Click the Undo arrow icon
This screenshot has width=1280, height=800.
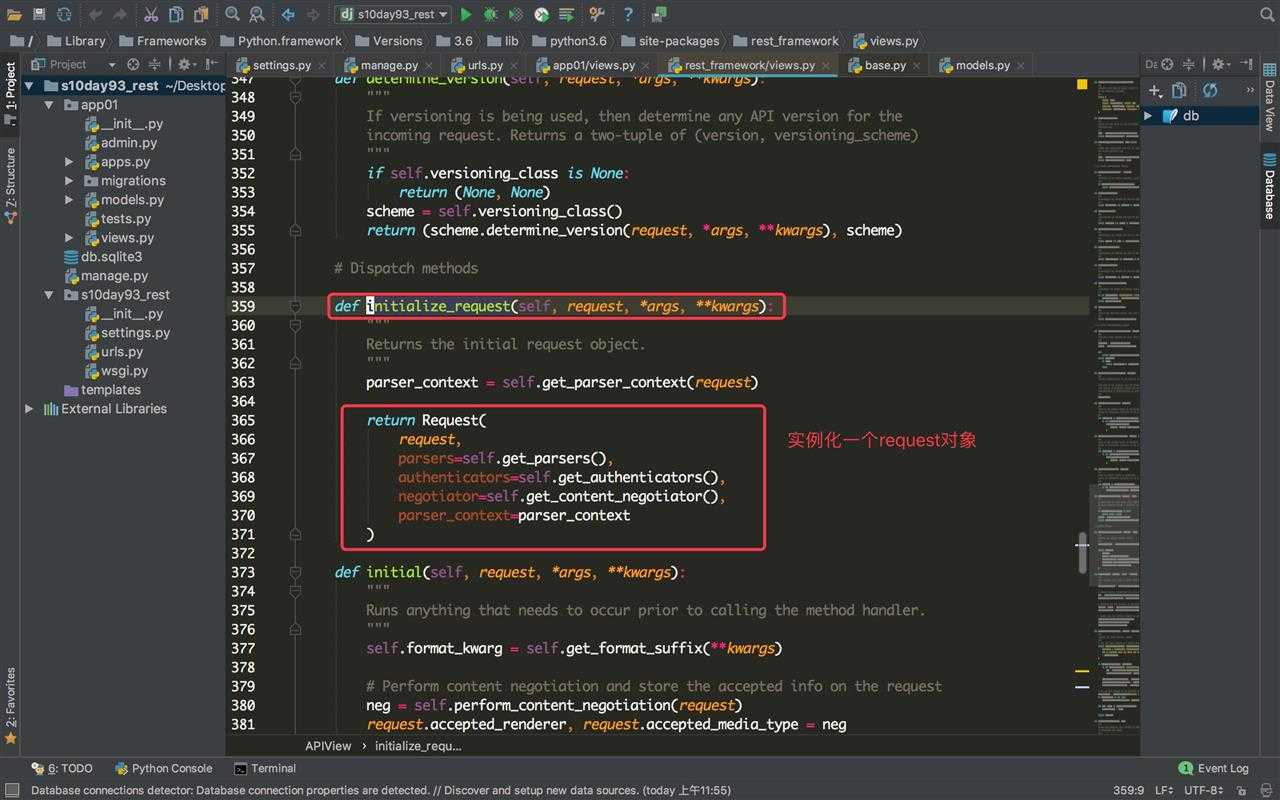[96, 14]
